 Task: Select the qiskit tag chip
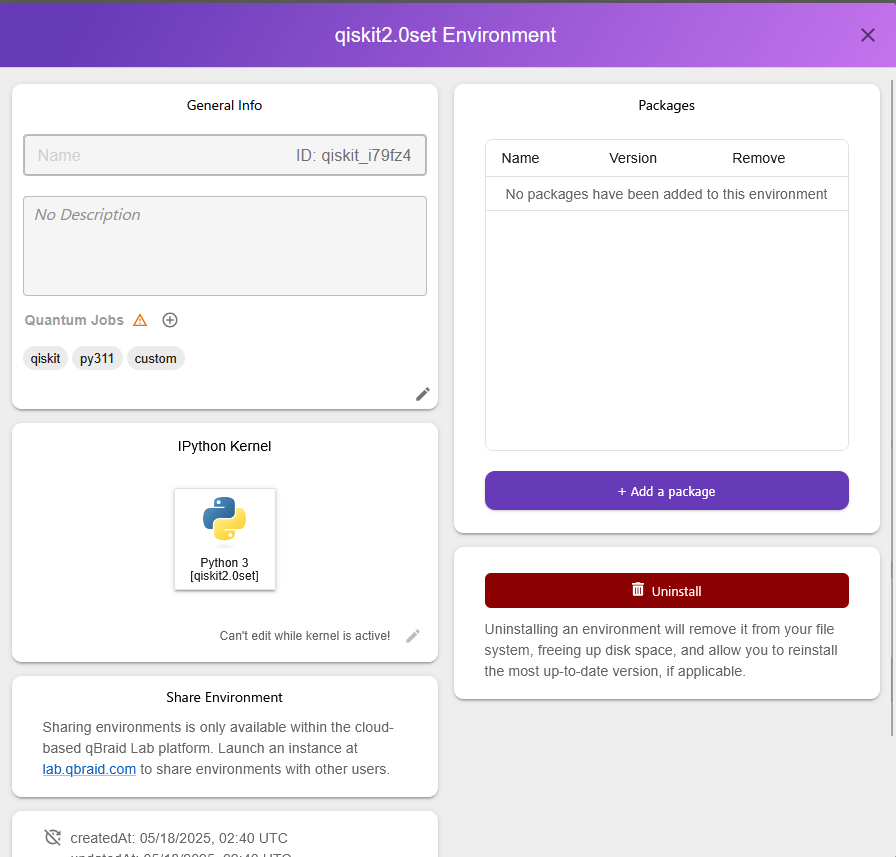coord(45,358)
